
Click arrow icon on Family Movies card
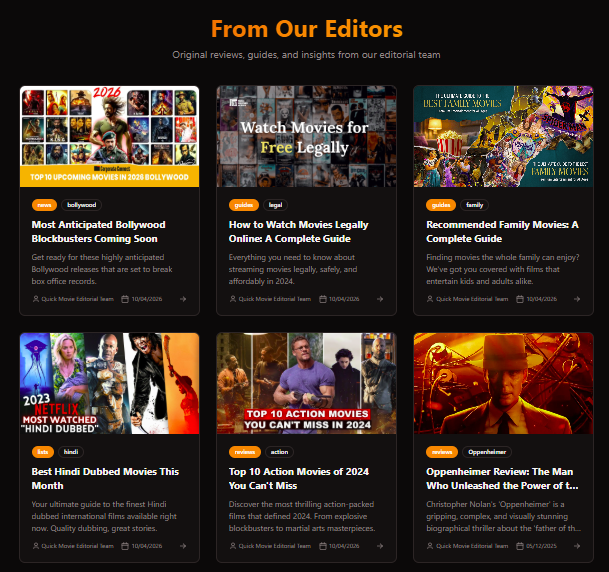[577, 299]
